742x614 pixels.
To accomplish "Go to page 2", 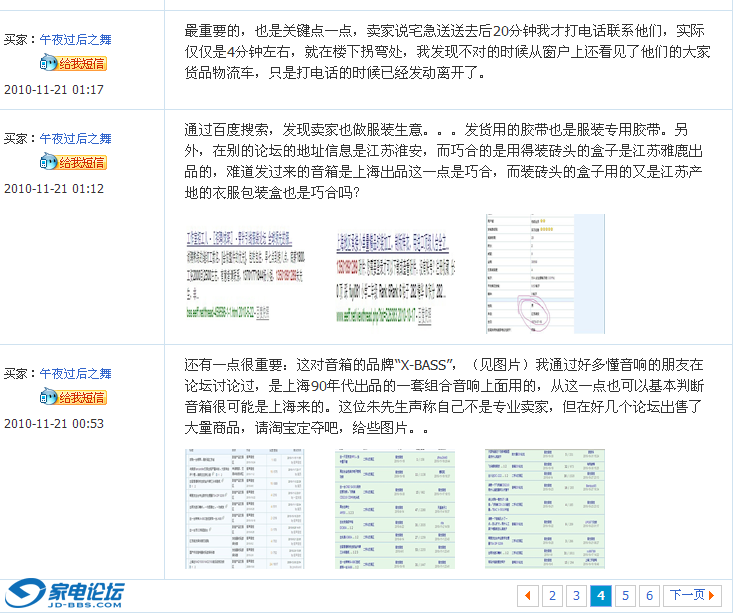I will pyautogui.click(x=552, y=596).
